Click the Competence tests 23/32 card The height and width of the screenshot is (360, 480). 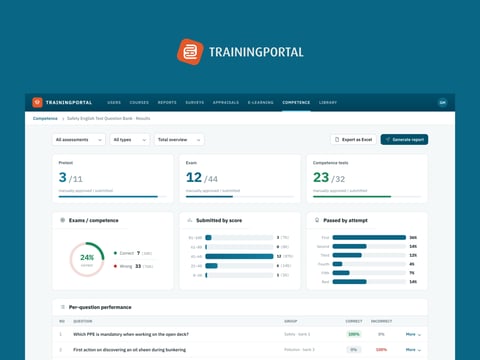367,179
